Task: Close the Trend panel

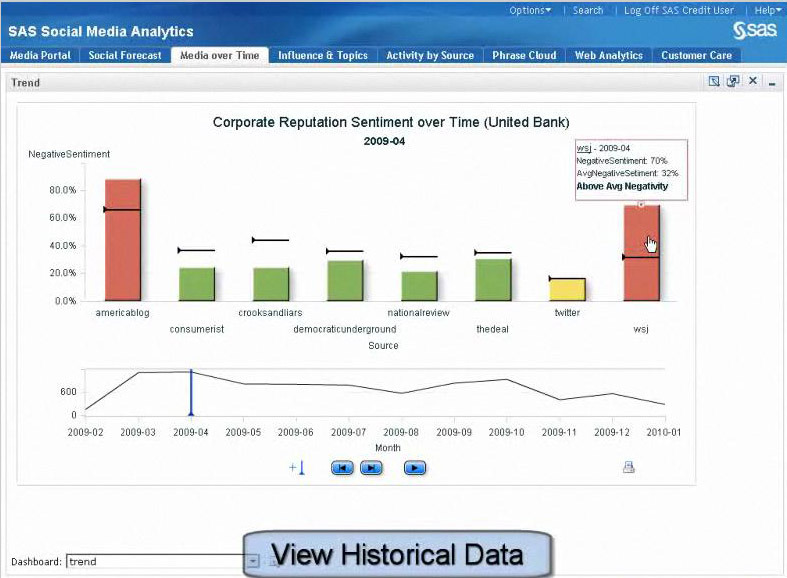Action: (753, 80)
